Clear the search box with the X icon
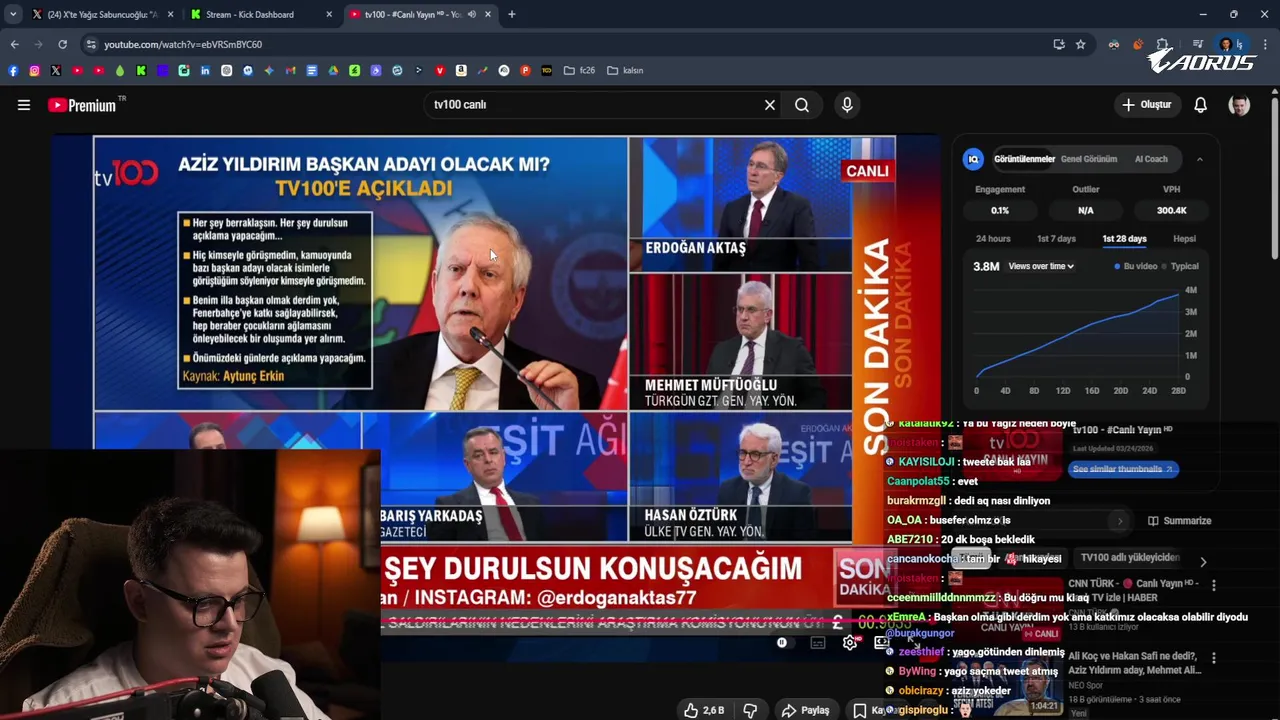The width and height of the screenshot is (1280, 720). coord(770,104)
